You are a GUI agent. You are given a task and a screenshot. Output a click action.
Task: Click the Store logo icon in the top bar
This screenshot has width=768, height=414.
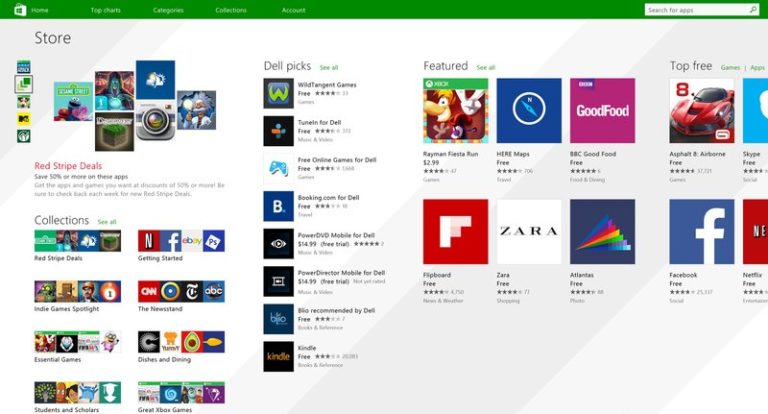[20, 10]
